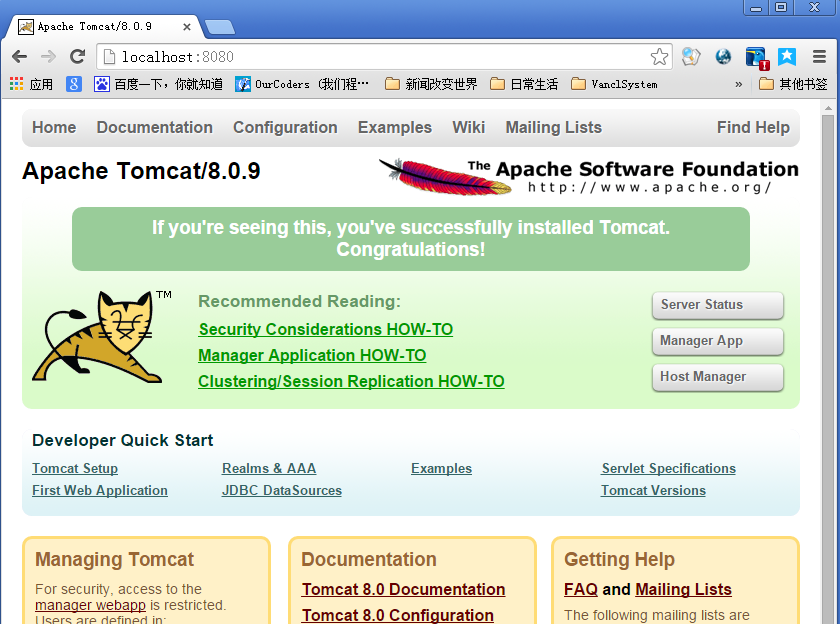This screenshot has width=840, height=624.
Task: Reload the page with the refresh icon
Action: [78, 56]
